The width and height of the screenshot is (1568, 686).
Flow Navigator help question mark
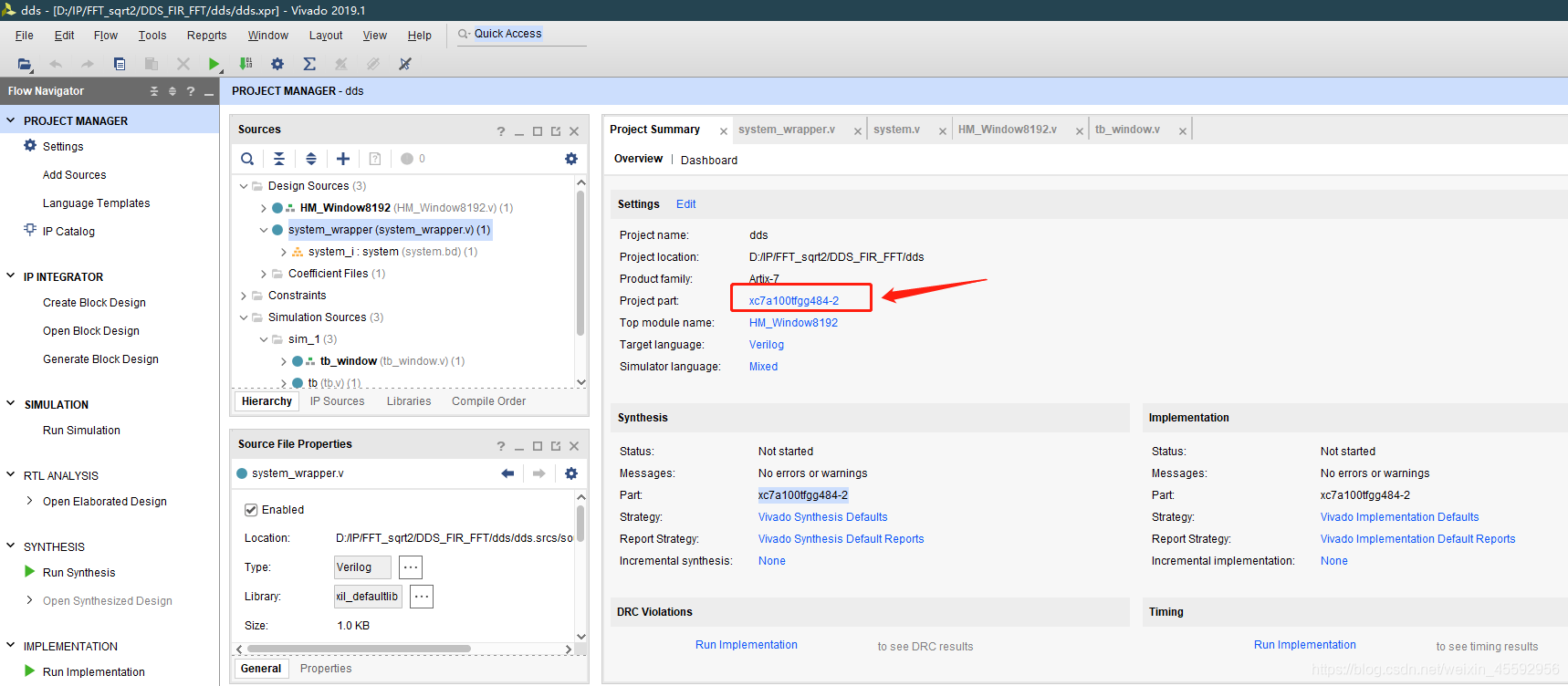point(190,91)
